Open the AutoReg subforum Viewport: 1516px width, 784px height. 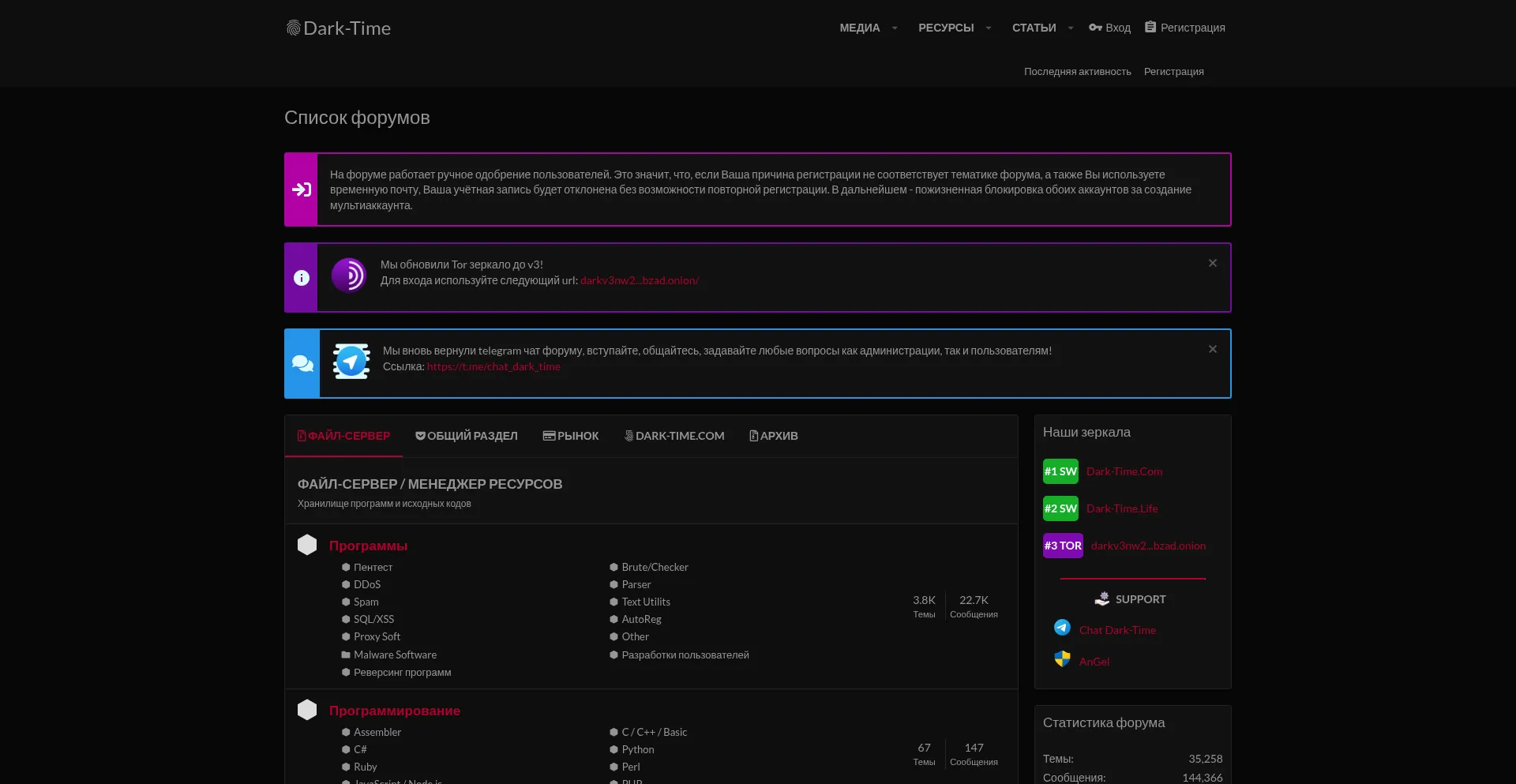[x=641, y=619]
